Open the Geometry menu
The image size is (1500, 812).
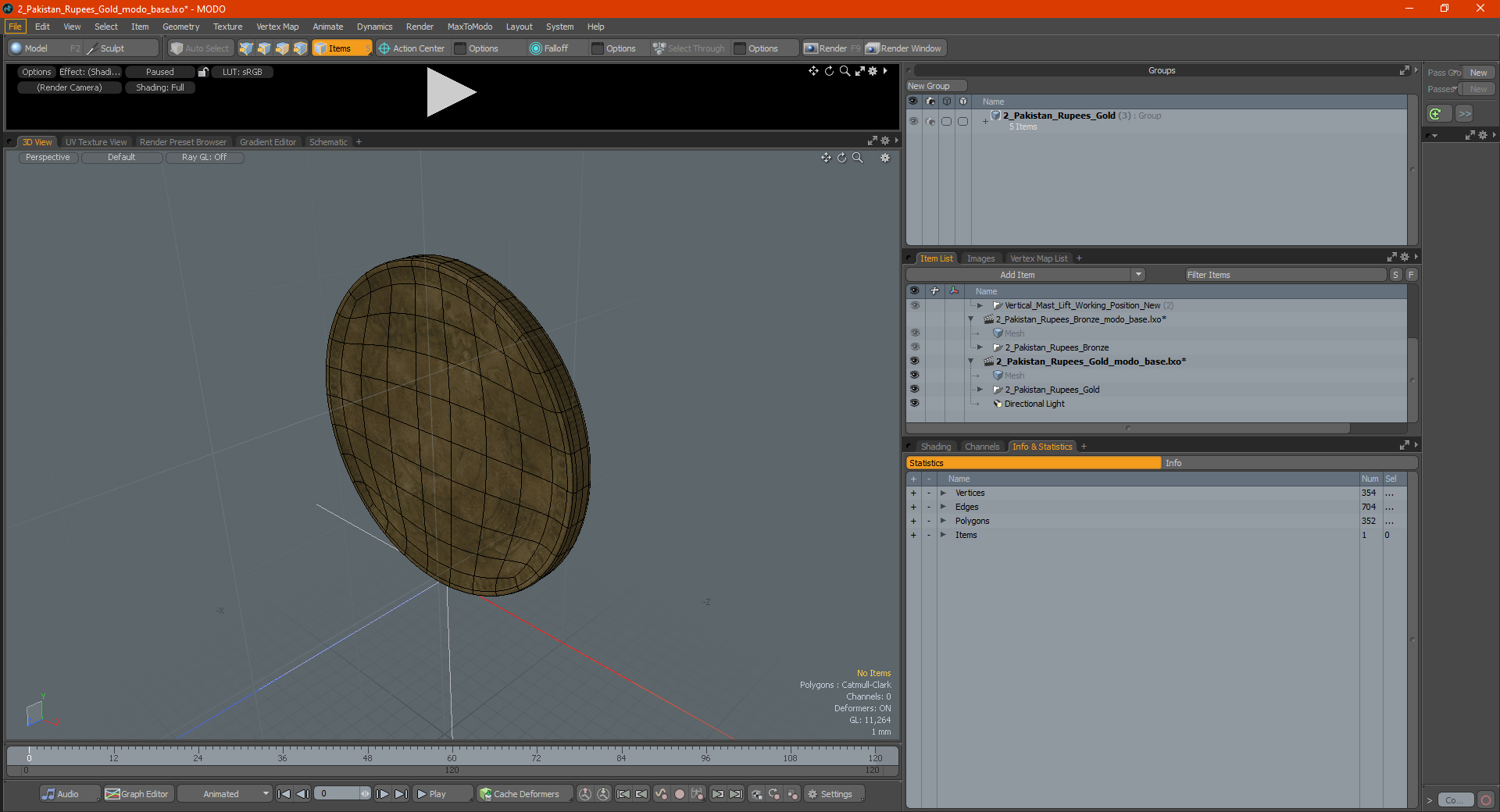181,27
